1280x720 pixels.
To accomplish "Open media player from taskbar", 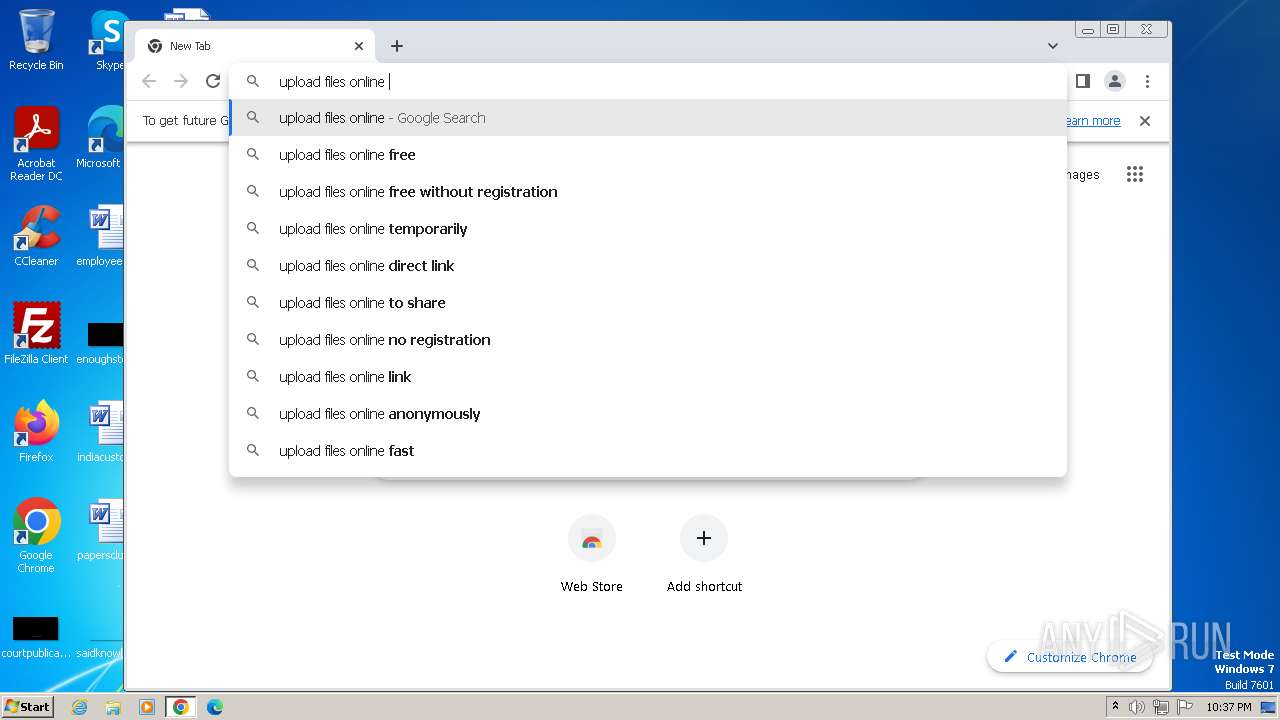I will 147,707.
